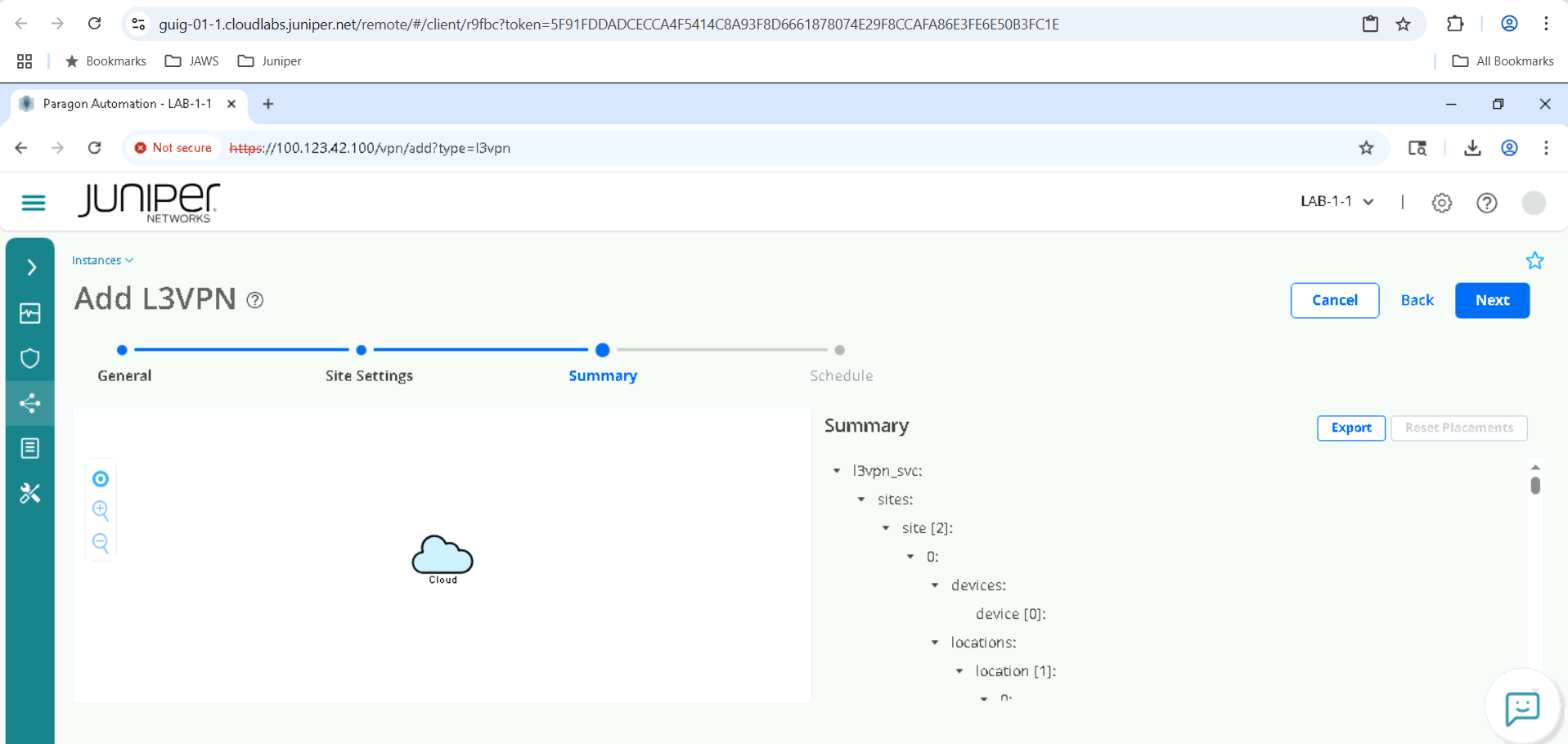This screenshot has height=744, width=1568.
Task: Collapse the locations tree node
Action: 935,643
